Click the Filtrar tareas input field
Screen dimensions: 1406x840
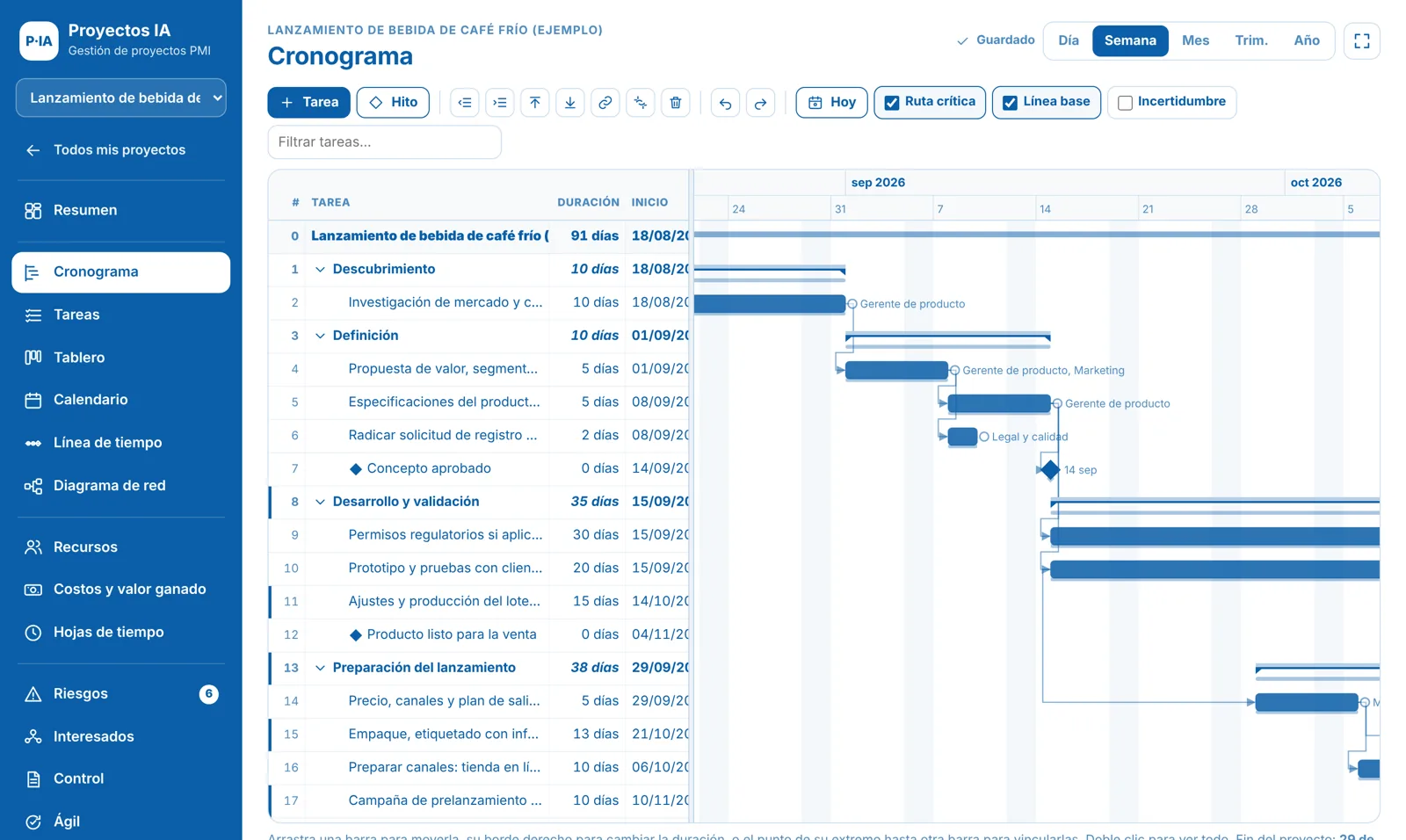coord(385,142)
